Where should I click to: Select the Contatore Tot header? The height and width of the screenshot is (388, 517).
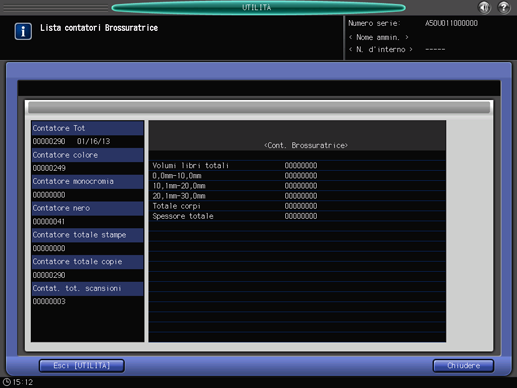(x=87, y=128)
